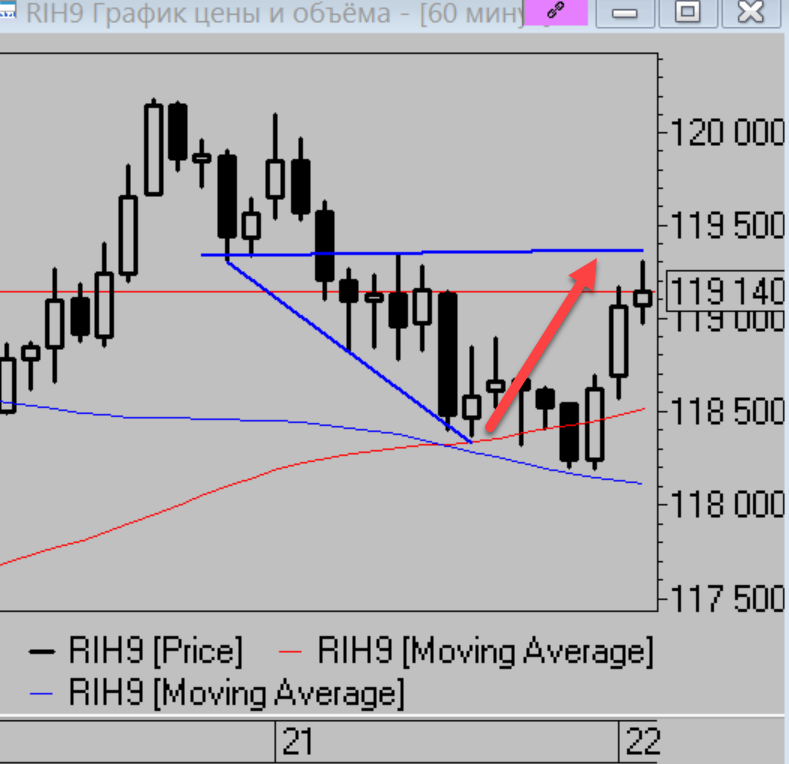Image resolution: width=789 pixels, height=764 pixels.
Task: Close the RIH9 chart window
Action: click(751, 12)
